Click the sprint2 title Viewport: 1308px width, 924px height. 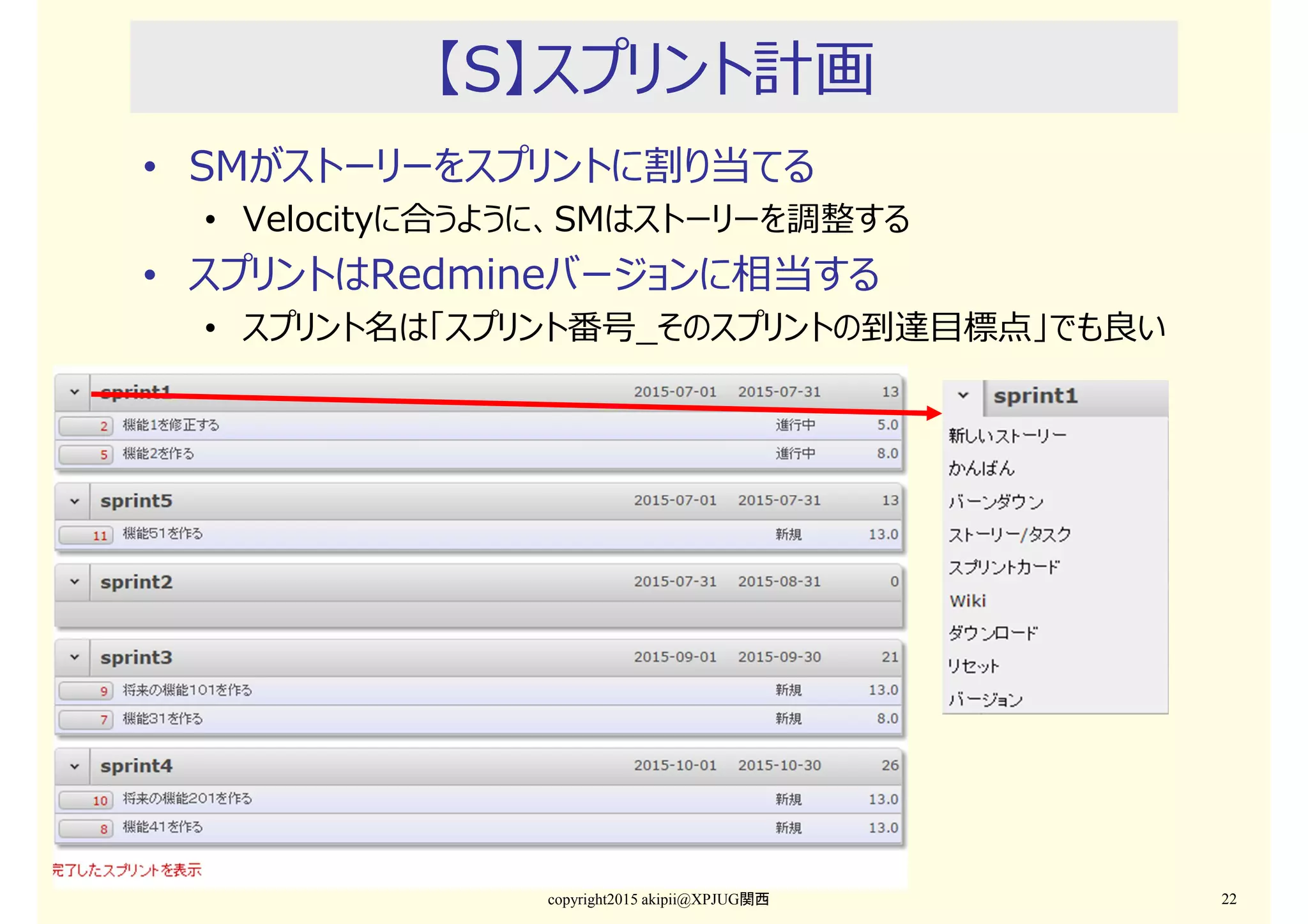click(136, 582)
